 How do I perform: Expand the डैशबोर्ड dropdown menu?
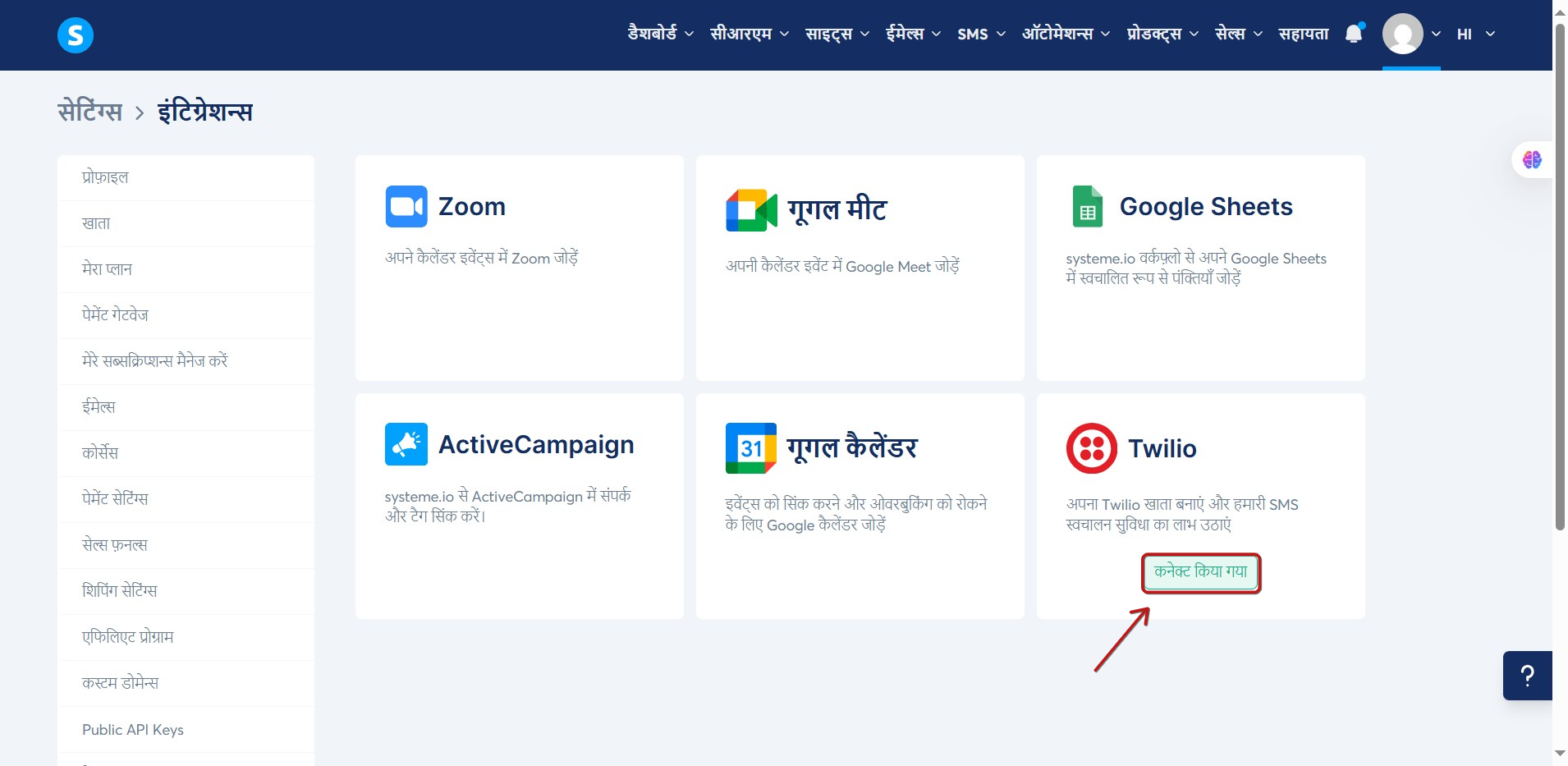point(661,34)
